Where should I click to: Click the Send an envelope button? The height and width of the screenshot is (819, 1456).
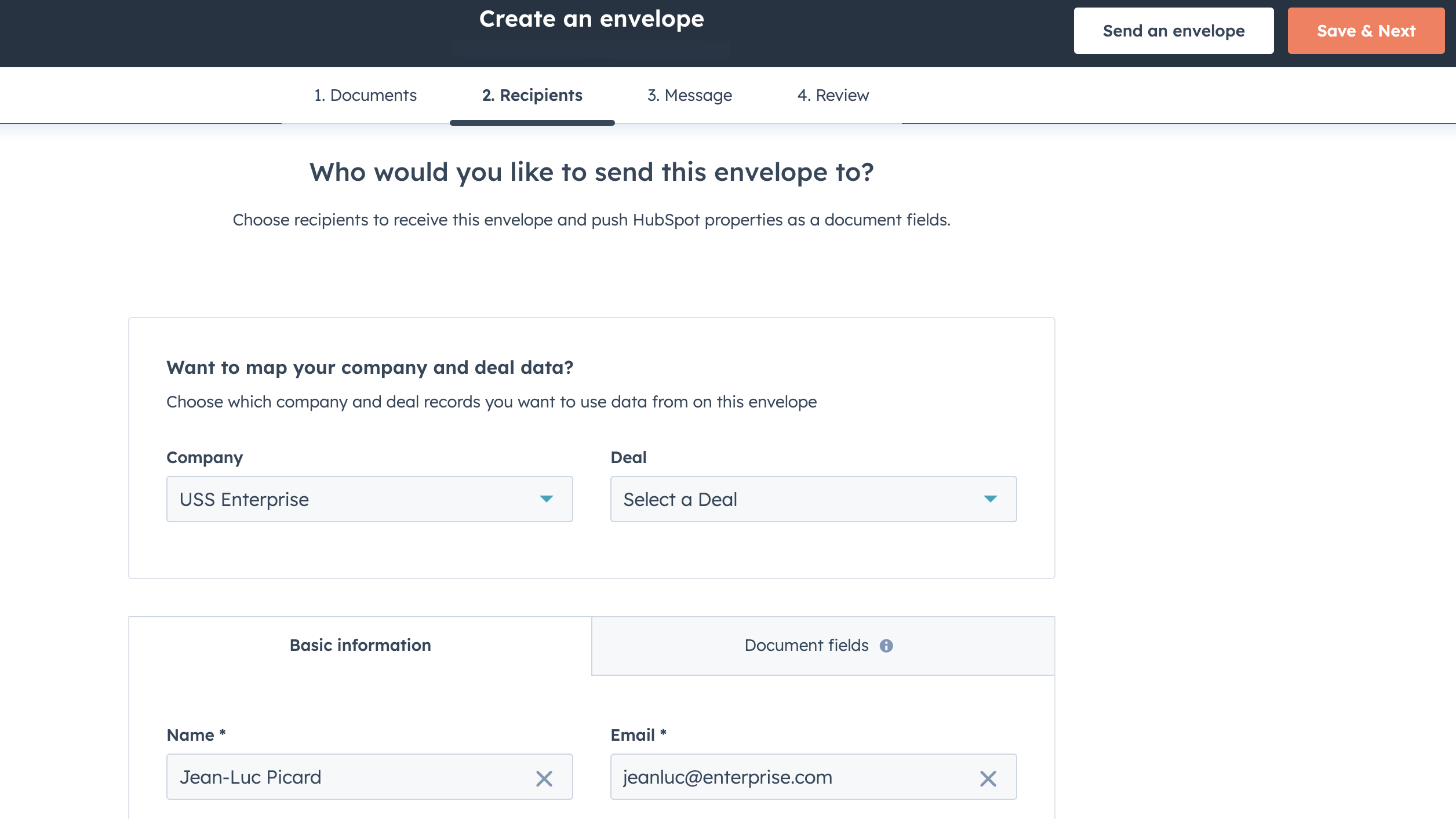click(1173, 31)
